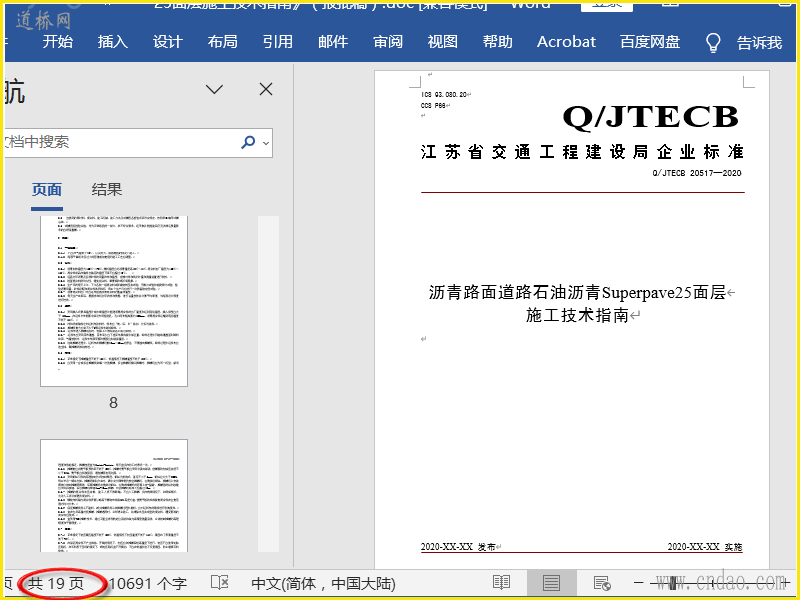Select the 页面 tab in navigation pane
The height and width of the screenshot is (600, 800).
pyautogui.click(x=47, y=189)
